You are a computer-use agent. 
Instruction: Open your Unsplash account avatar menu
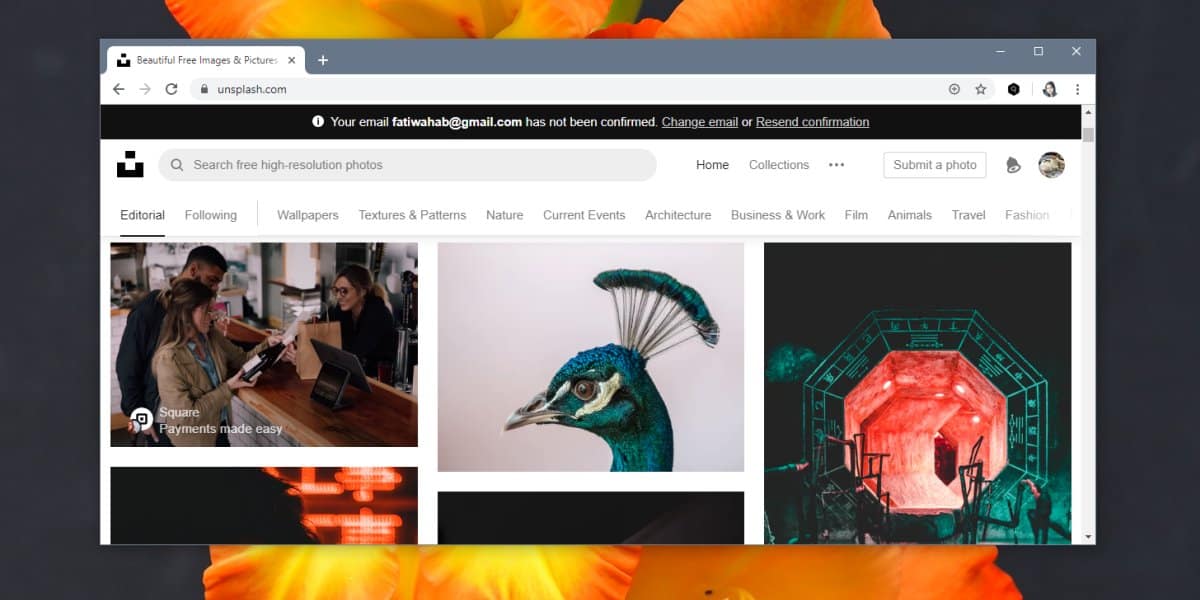coord(1051,164)
